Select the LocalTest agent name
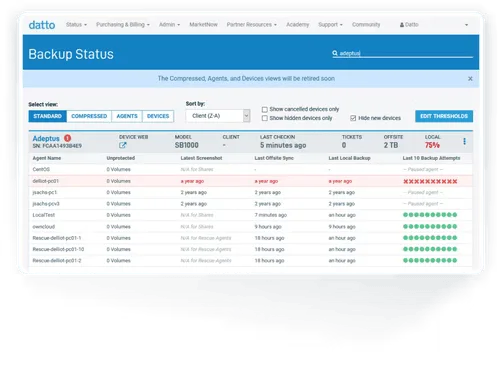The height and width of the screenshot is (367, 502). 44,215
